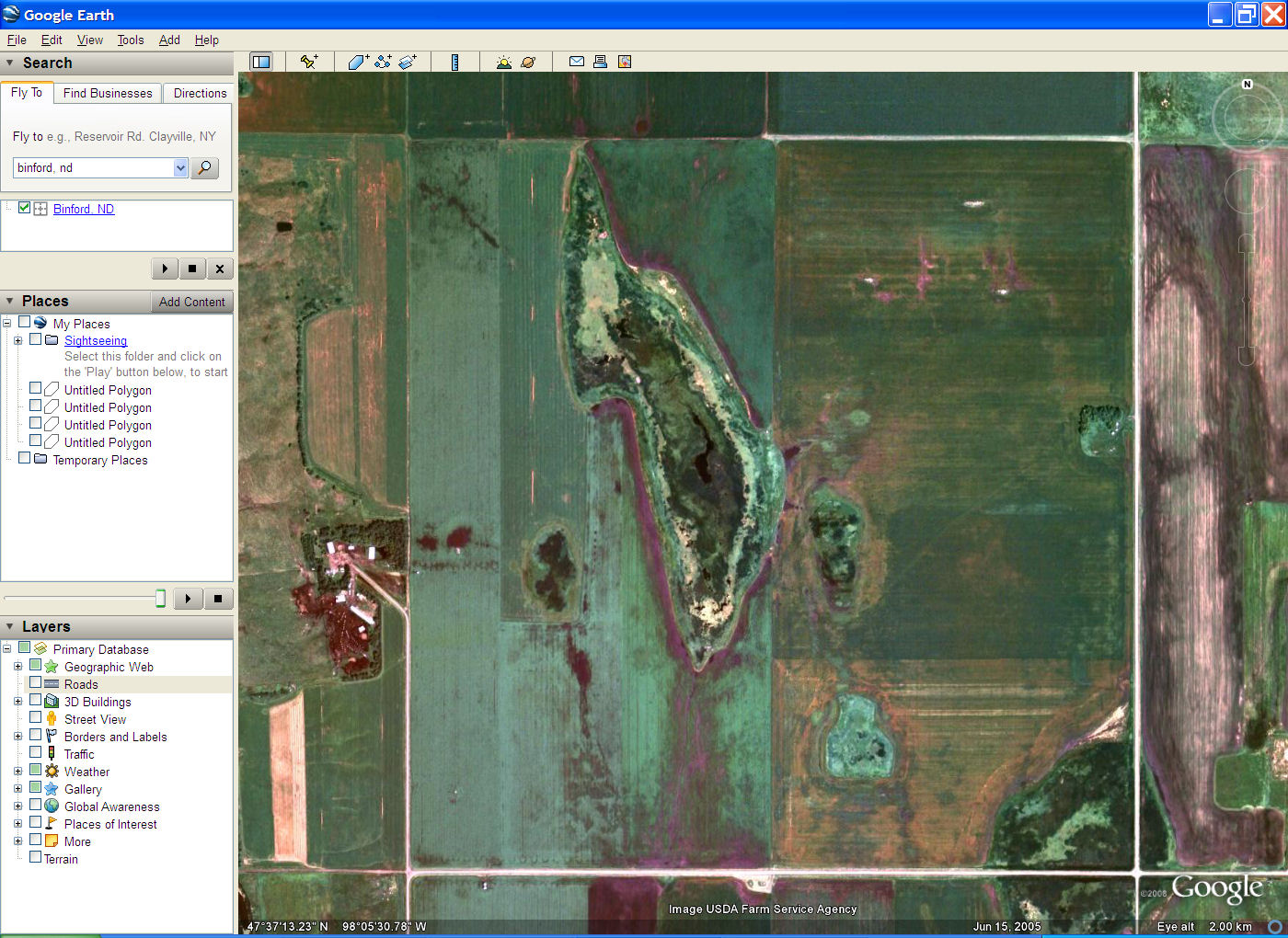This screenshot has height=938, width=1288.
Task: Click the Geographic Web star icon
Action: pyautogui.click(x=52, y=667)
